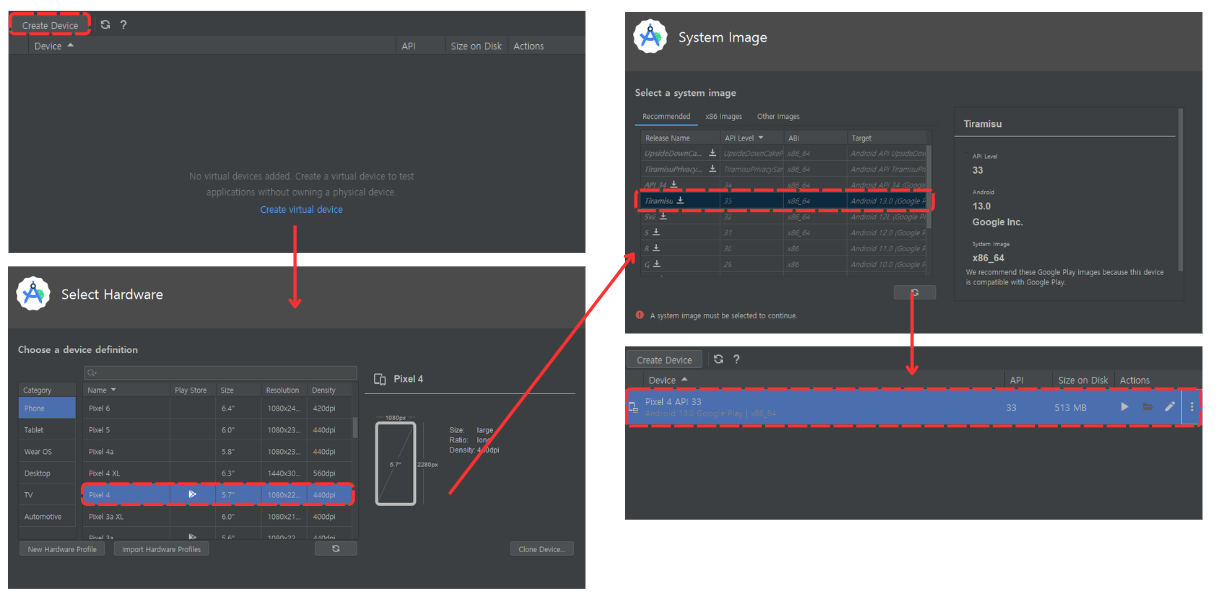
Task: Click the Create virtual device link
Action: pos(301,210)
